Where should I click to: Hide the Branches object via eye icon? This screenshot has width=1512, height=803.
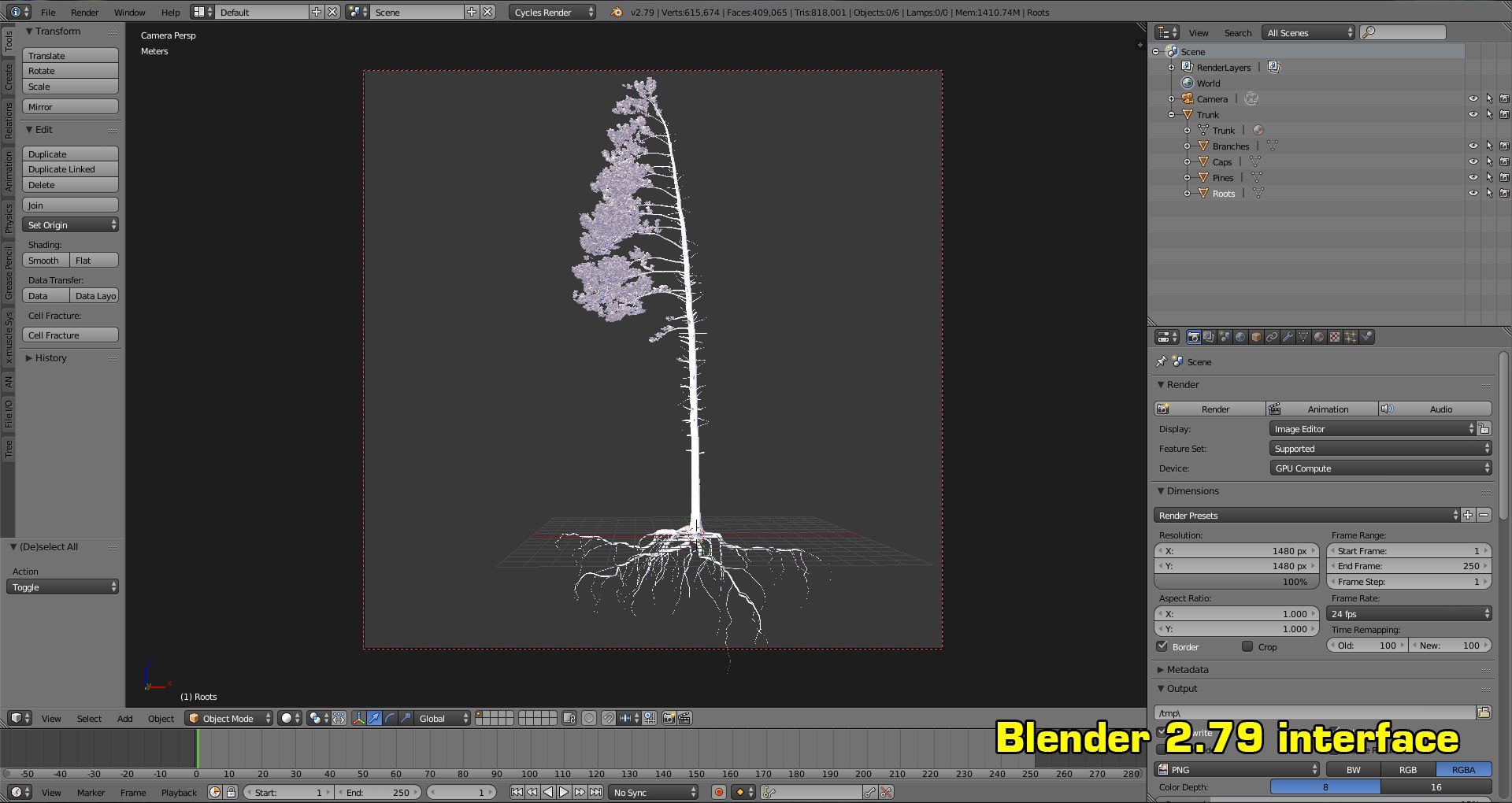pyautogui.click(x=1473, y=146)
